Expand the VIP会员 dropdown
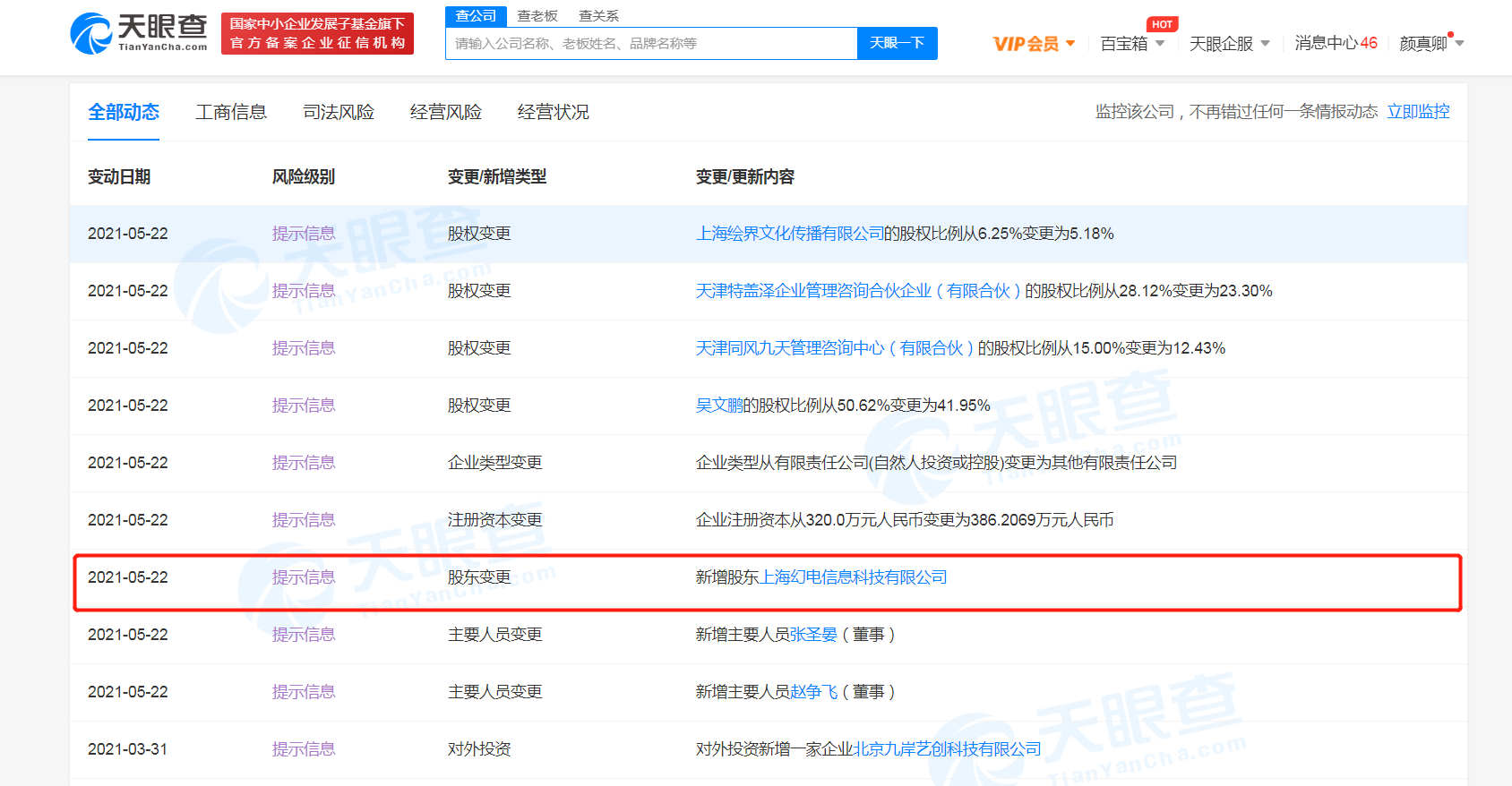1512x786 pixels. 1033,44
